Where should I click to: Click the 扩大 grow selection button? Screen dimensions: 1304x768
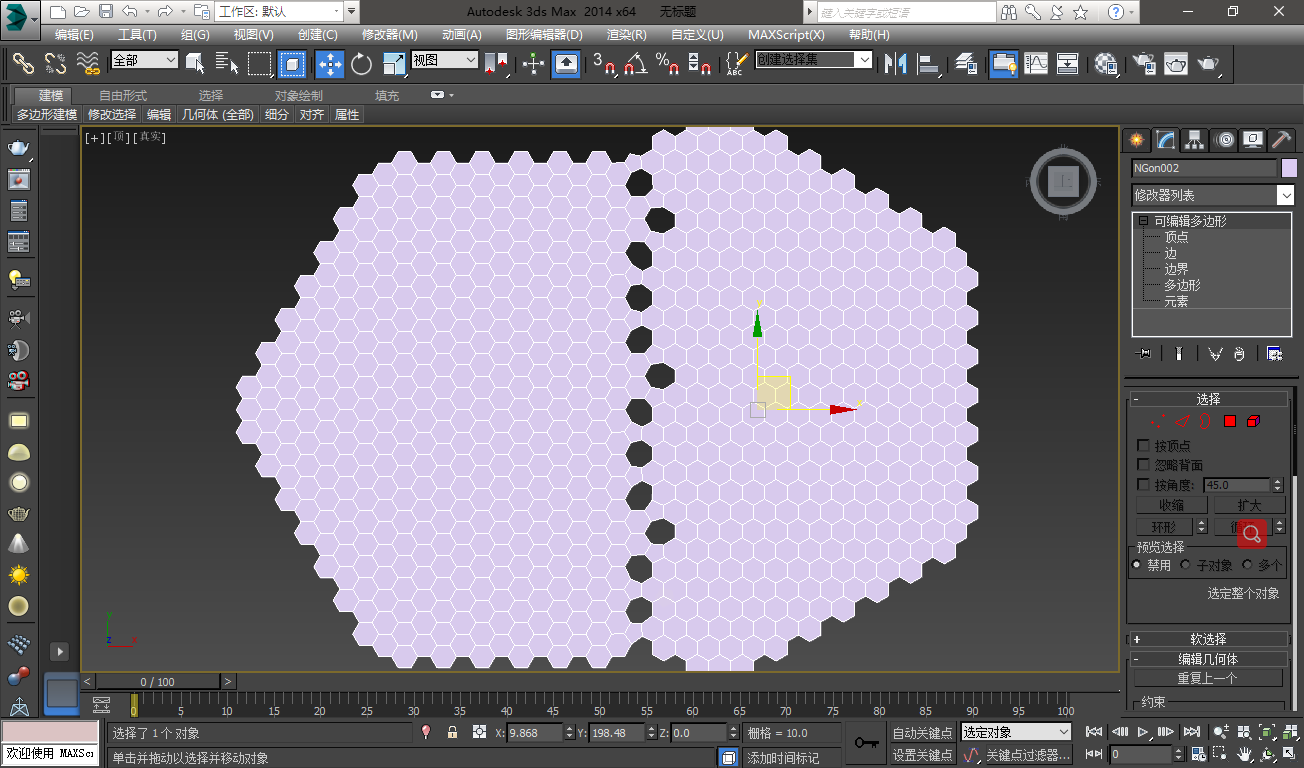point(1250,506)
